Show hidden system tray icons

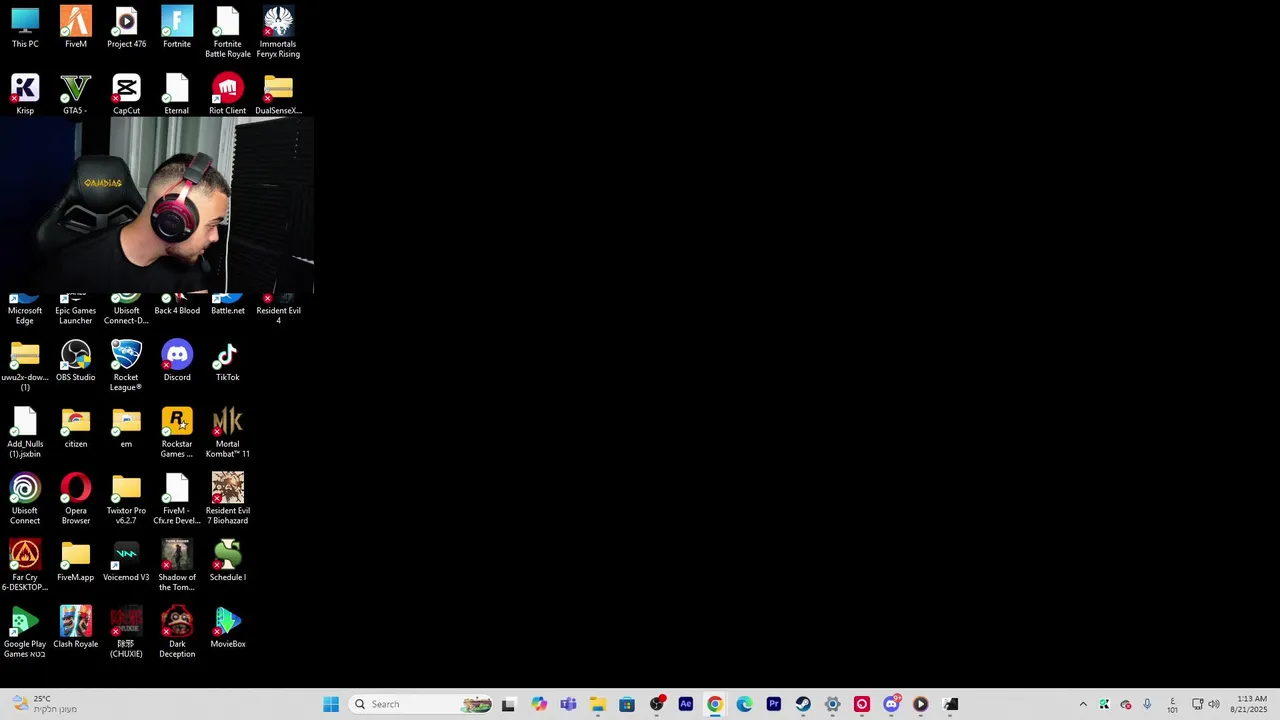pyautogui.click(x=1083, y=704)
